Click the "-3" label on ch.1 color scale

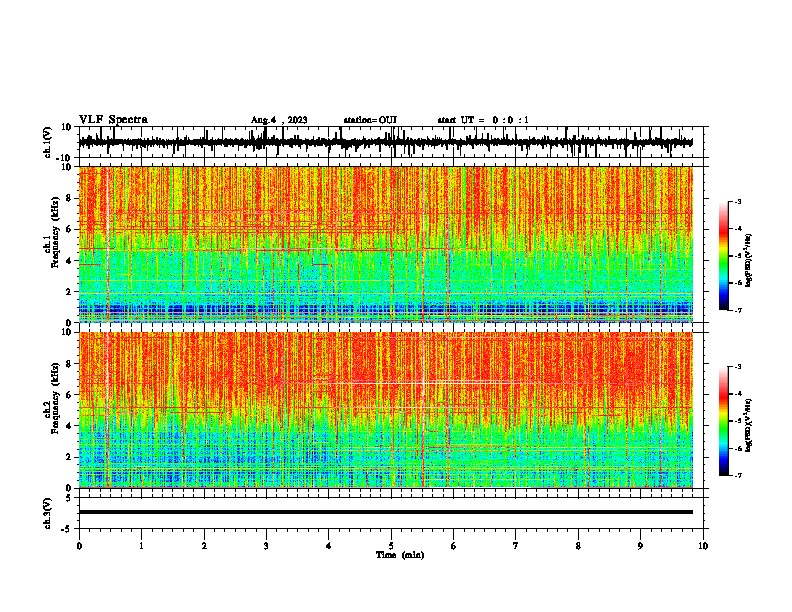737,201
